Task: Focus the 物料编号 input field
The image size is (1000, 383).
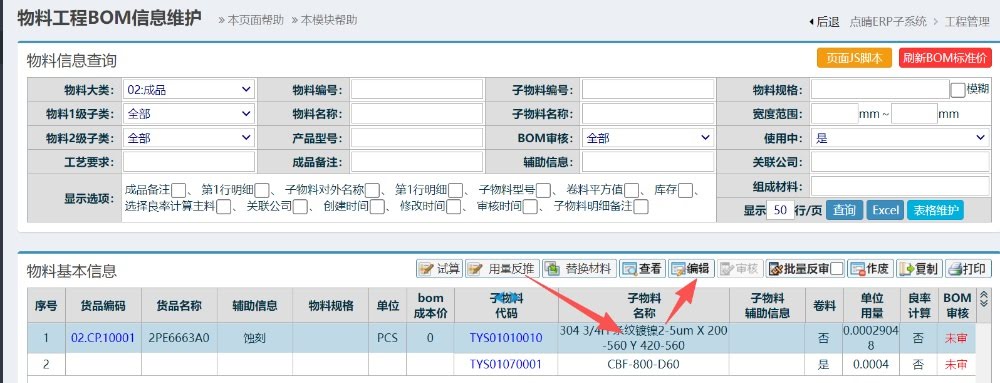Action: click(416, 90)
